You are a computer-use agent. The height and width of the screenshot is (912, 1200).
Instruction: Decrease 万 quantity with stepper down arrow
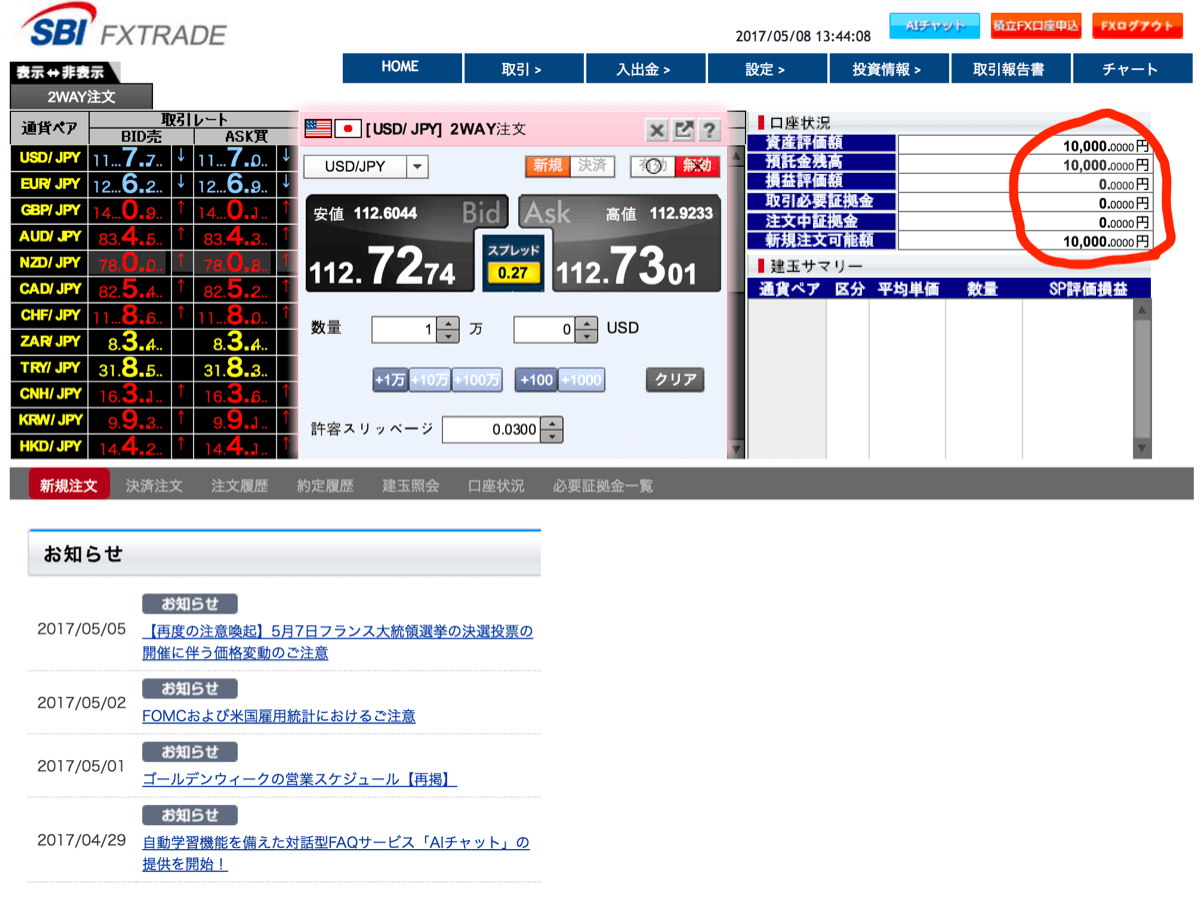click(x=449, y=336)
